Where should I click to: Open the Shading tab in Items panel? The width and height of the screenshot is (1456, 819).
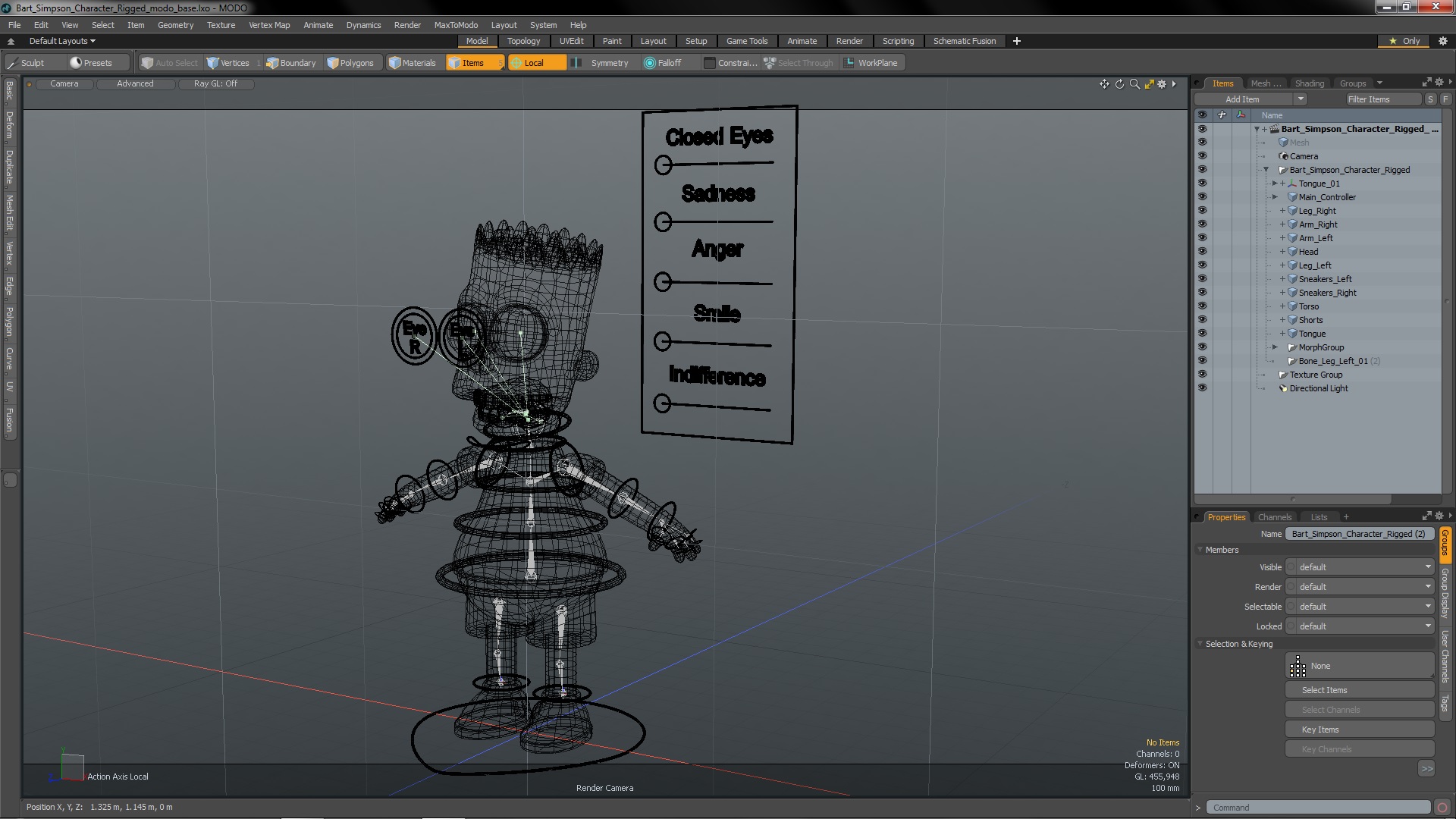[1310, 83]
